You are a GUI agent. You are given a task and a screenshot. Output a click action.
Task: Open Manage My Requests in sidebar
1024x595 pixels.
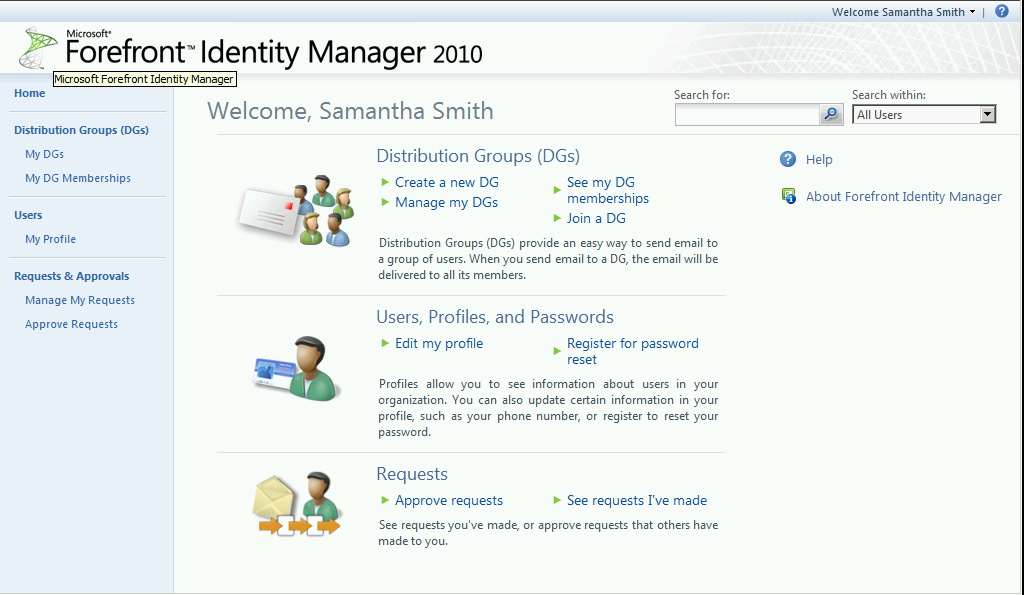point(80,300)
